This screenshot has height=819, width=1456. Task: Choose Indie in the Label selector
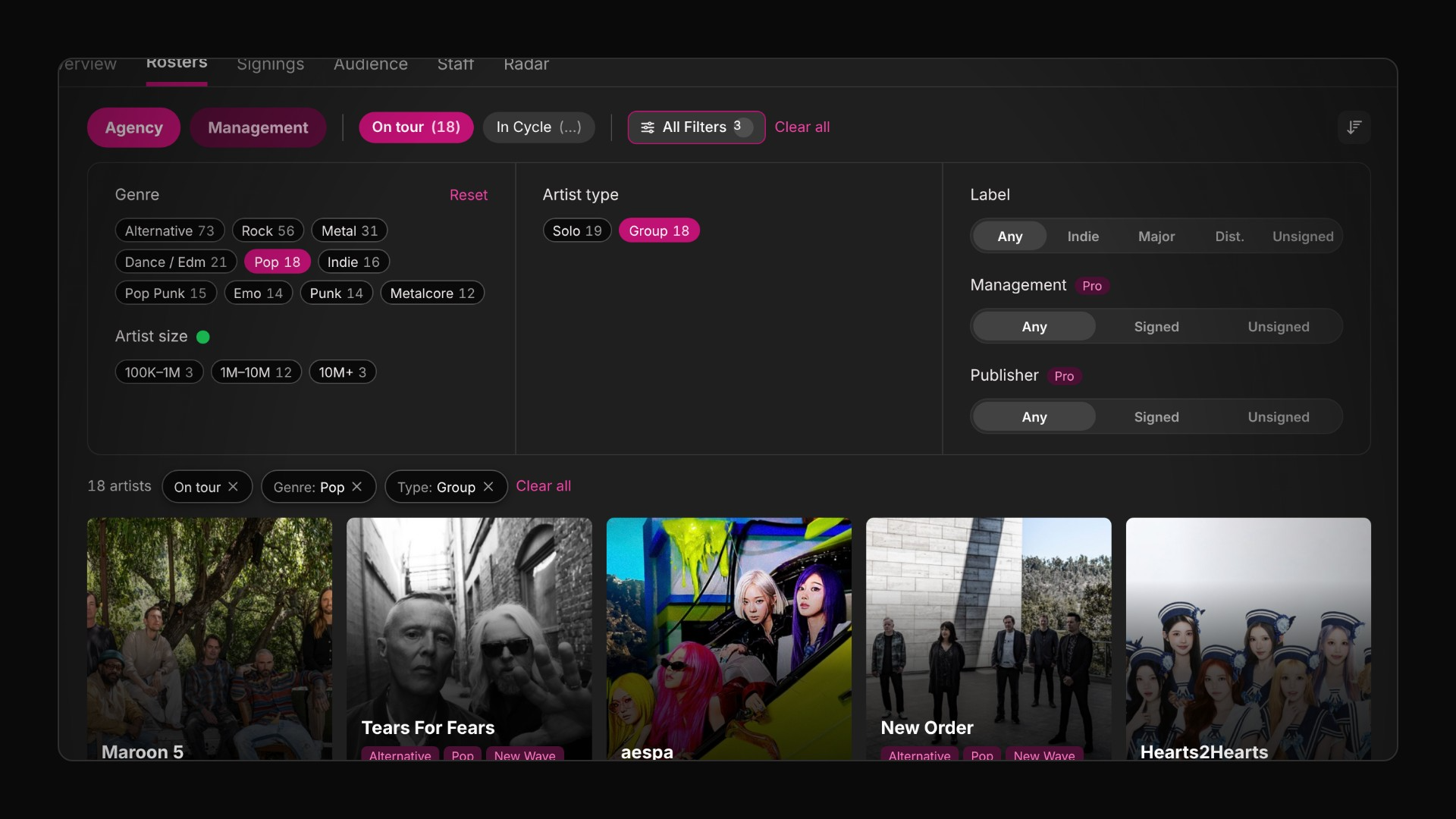click(1083, 236)
